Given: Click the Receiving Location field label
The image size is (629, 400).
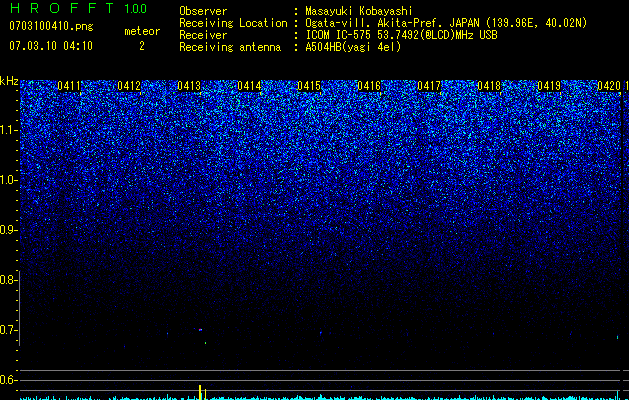Looking at the screenshot, I should tap(233, 23).
